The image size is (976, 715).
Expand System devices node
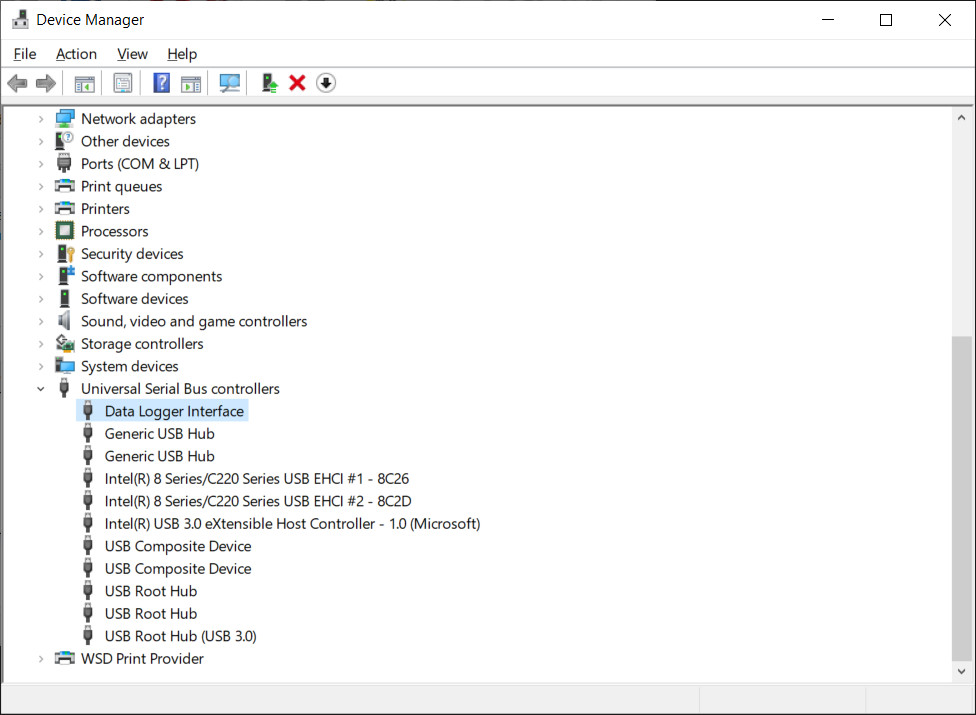coord(41,367)
